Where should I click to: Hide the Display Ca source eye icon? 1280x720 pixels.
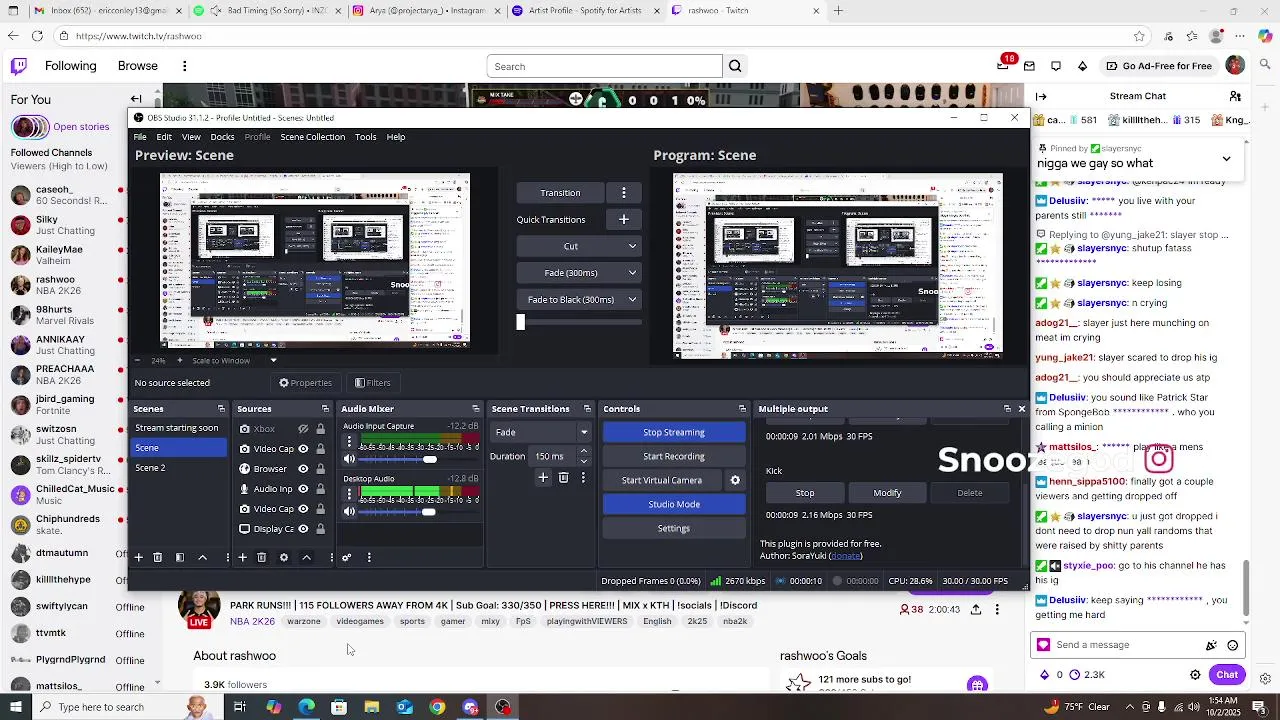303,529
